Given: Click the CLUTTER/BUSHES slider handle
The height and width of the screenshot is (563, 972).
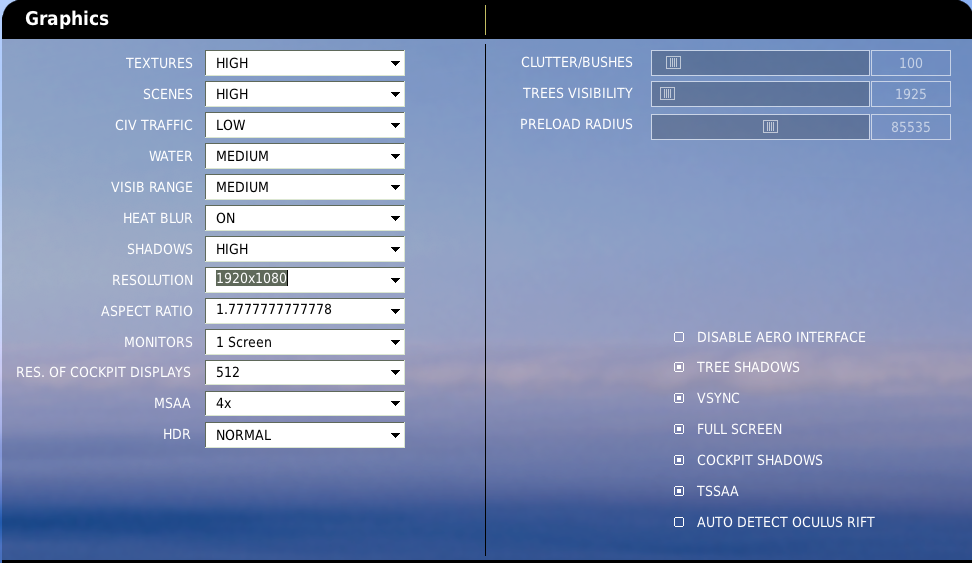Looking at the screenshot, I should pos(673,63).
